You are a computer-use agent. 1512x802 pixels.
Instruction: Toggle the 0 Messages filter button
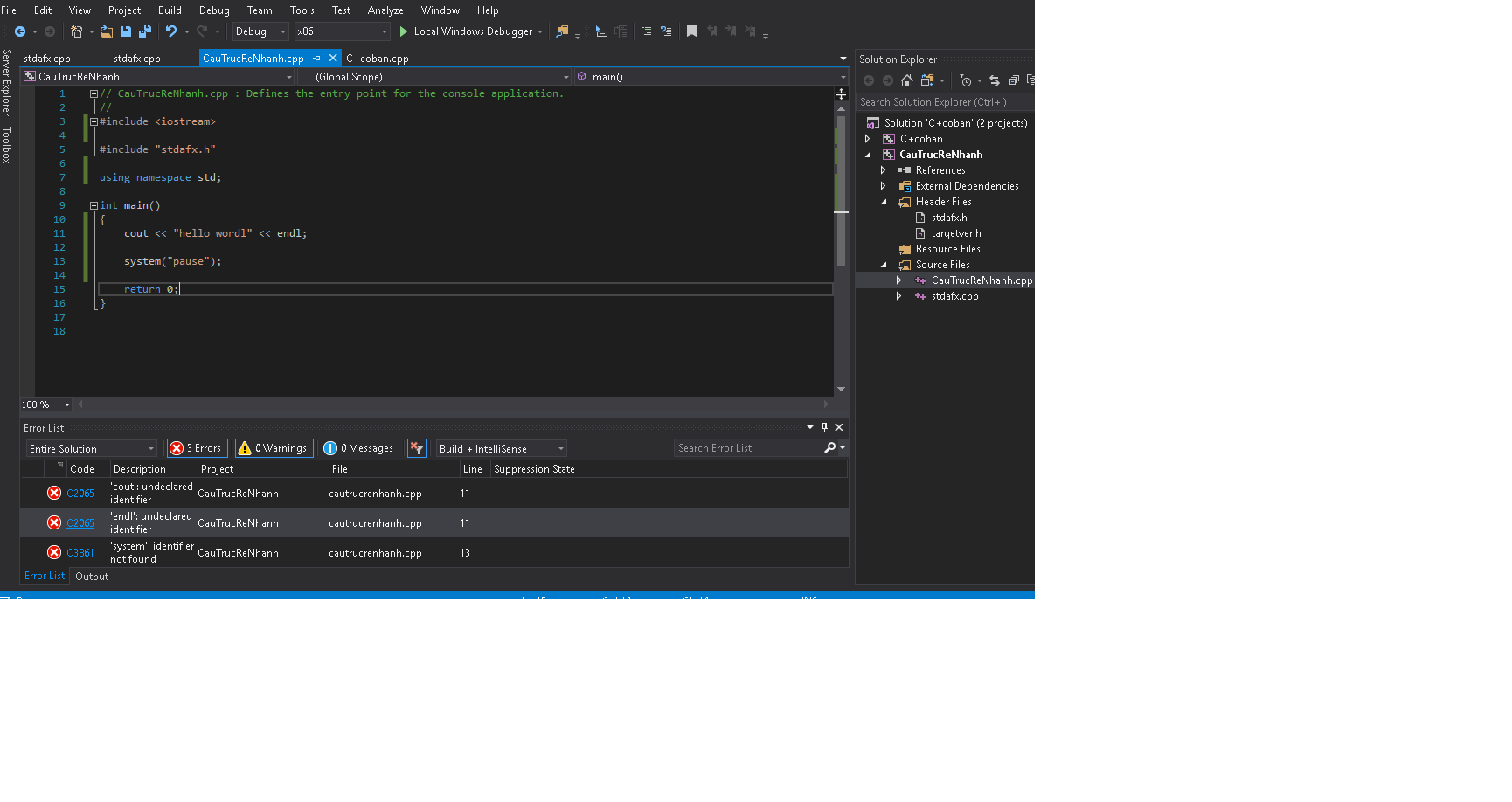pos(357,448)
